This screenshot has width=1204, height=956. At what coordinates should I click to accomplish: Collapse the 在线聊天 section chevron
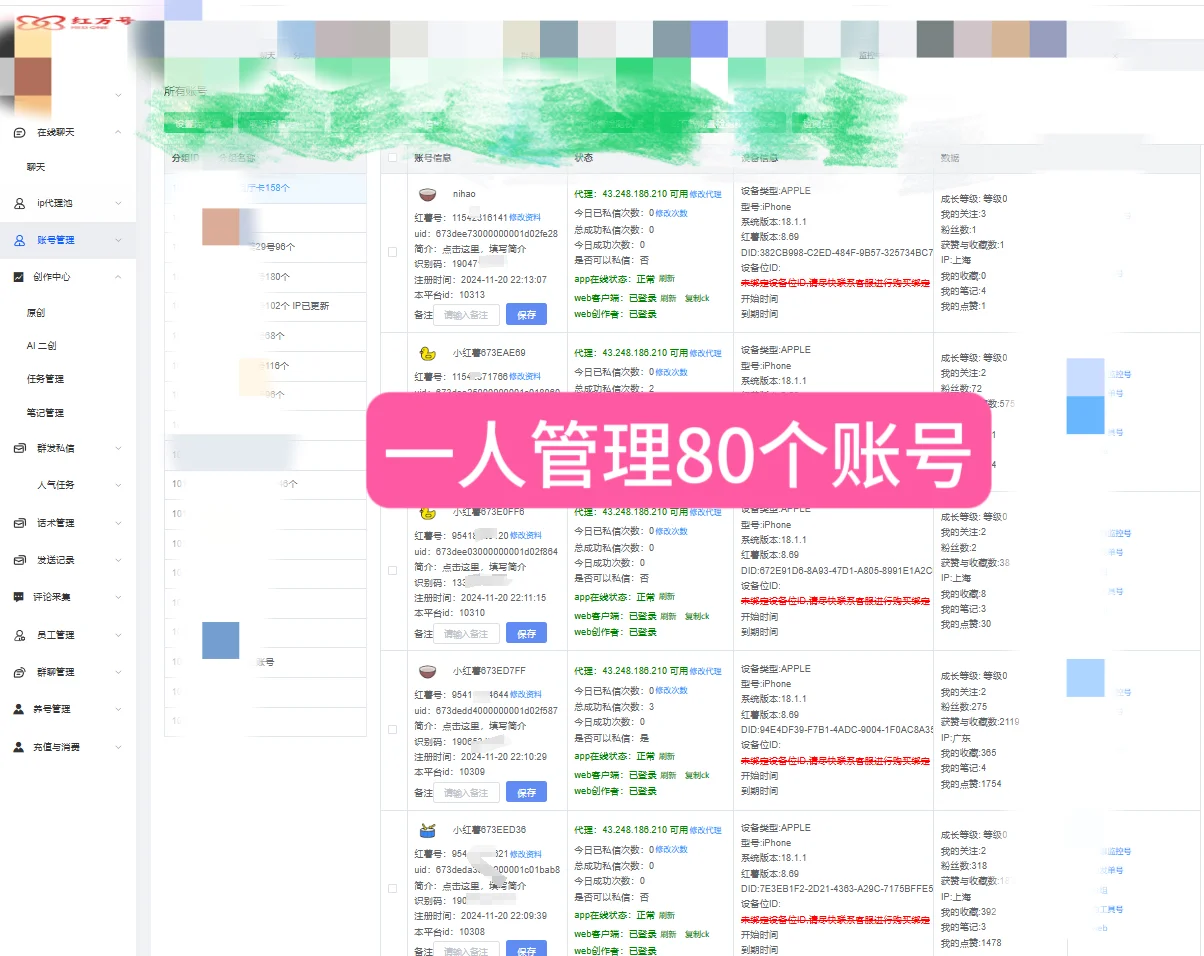pyautogui.click(x=117, y=132)
